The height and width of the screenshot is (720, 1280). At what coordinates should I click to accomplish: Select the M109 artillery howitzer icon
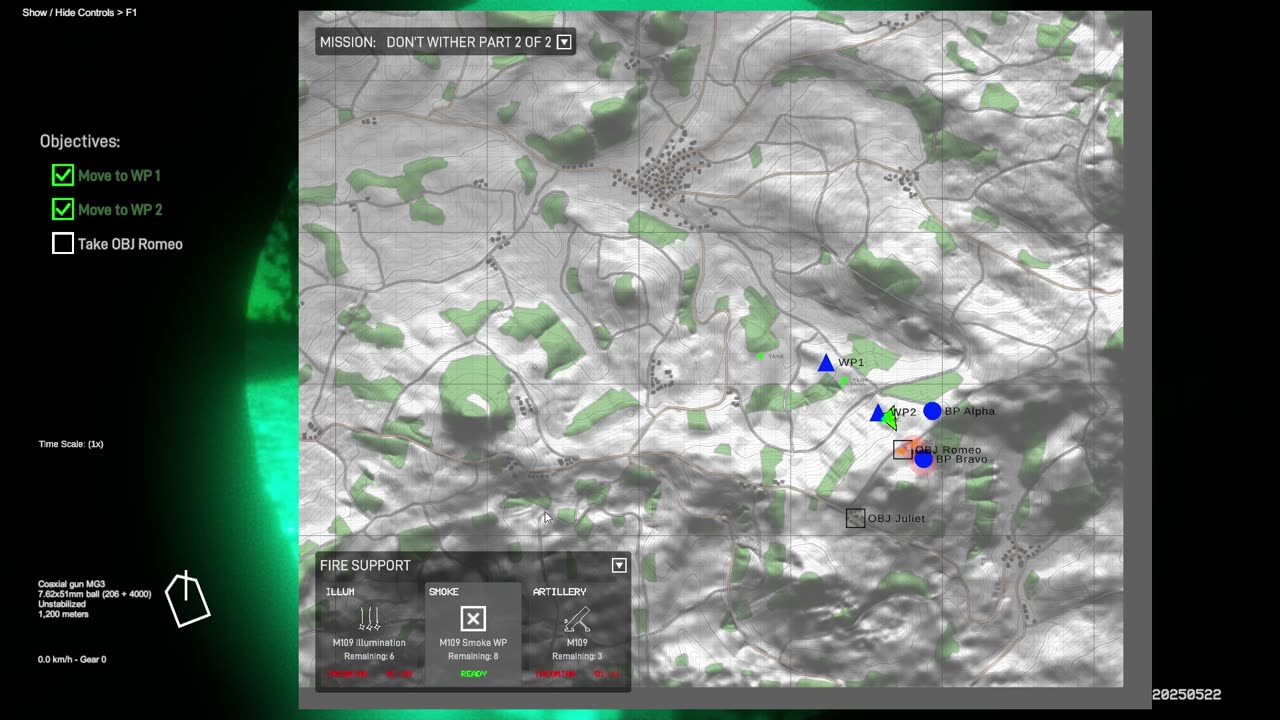click(577, 619)
